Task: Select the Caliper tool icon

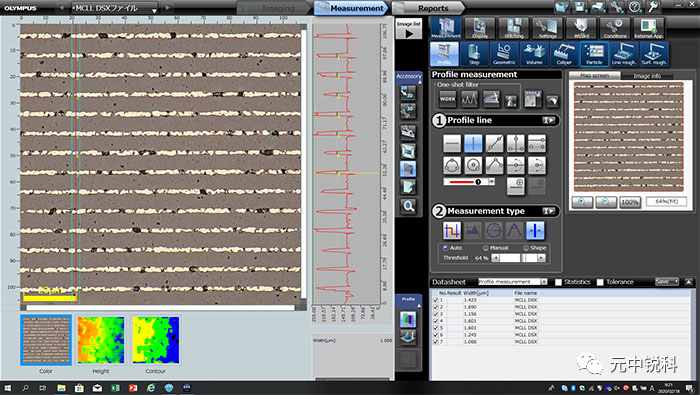Action: [x=564, y=54]
